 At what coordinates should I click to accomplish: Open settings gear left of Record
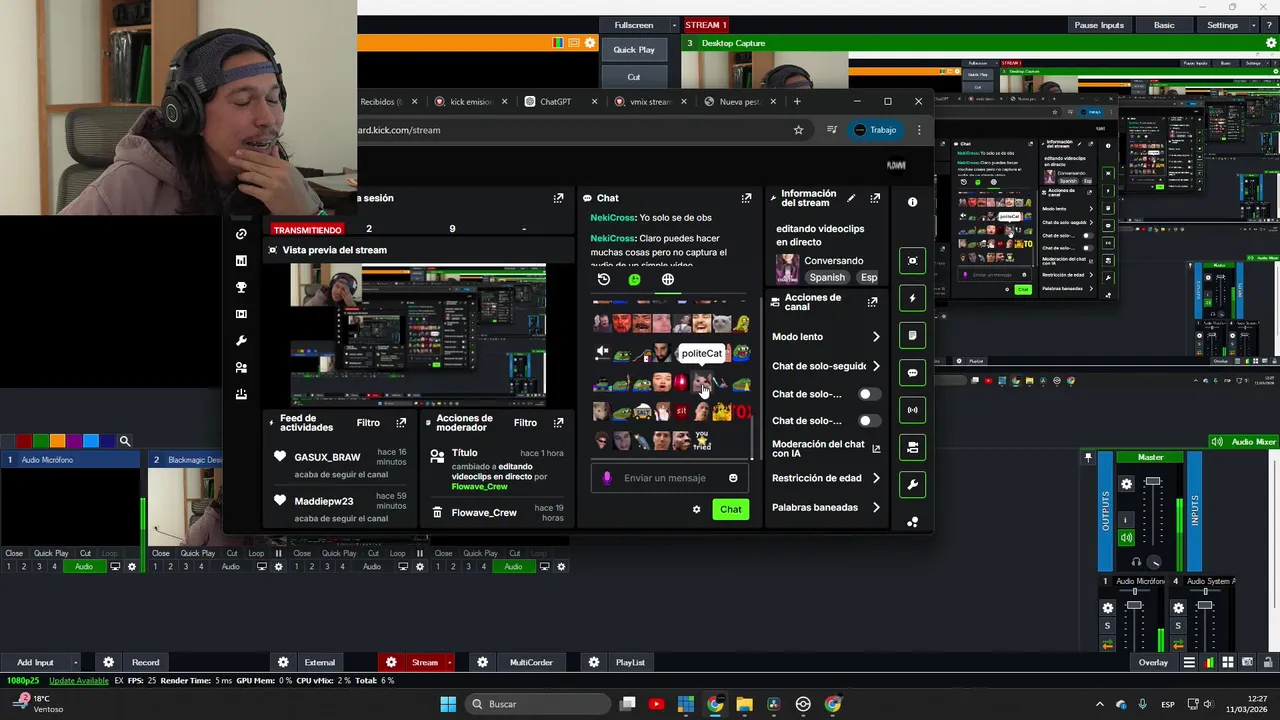coord(109,662)
